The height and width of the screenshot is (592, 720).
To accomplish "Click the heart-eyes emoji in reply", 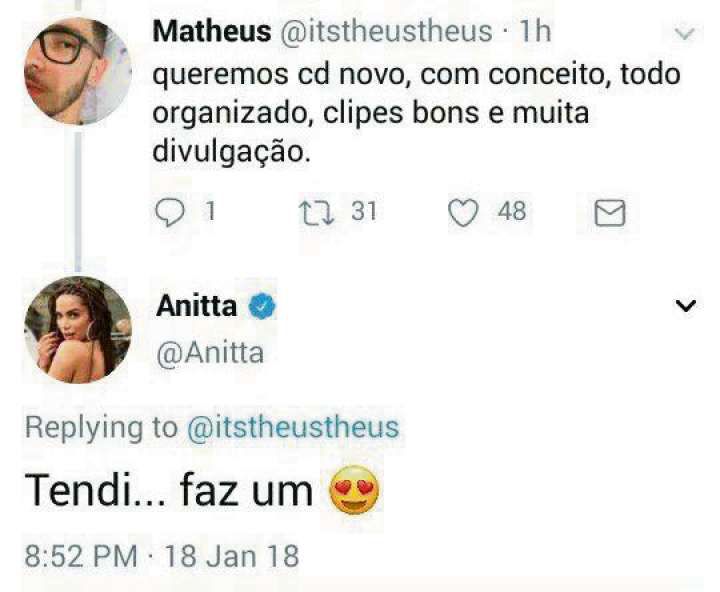I will pyautogui.click(x=354, y=490).
